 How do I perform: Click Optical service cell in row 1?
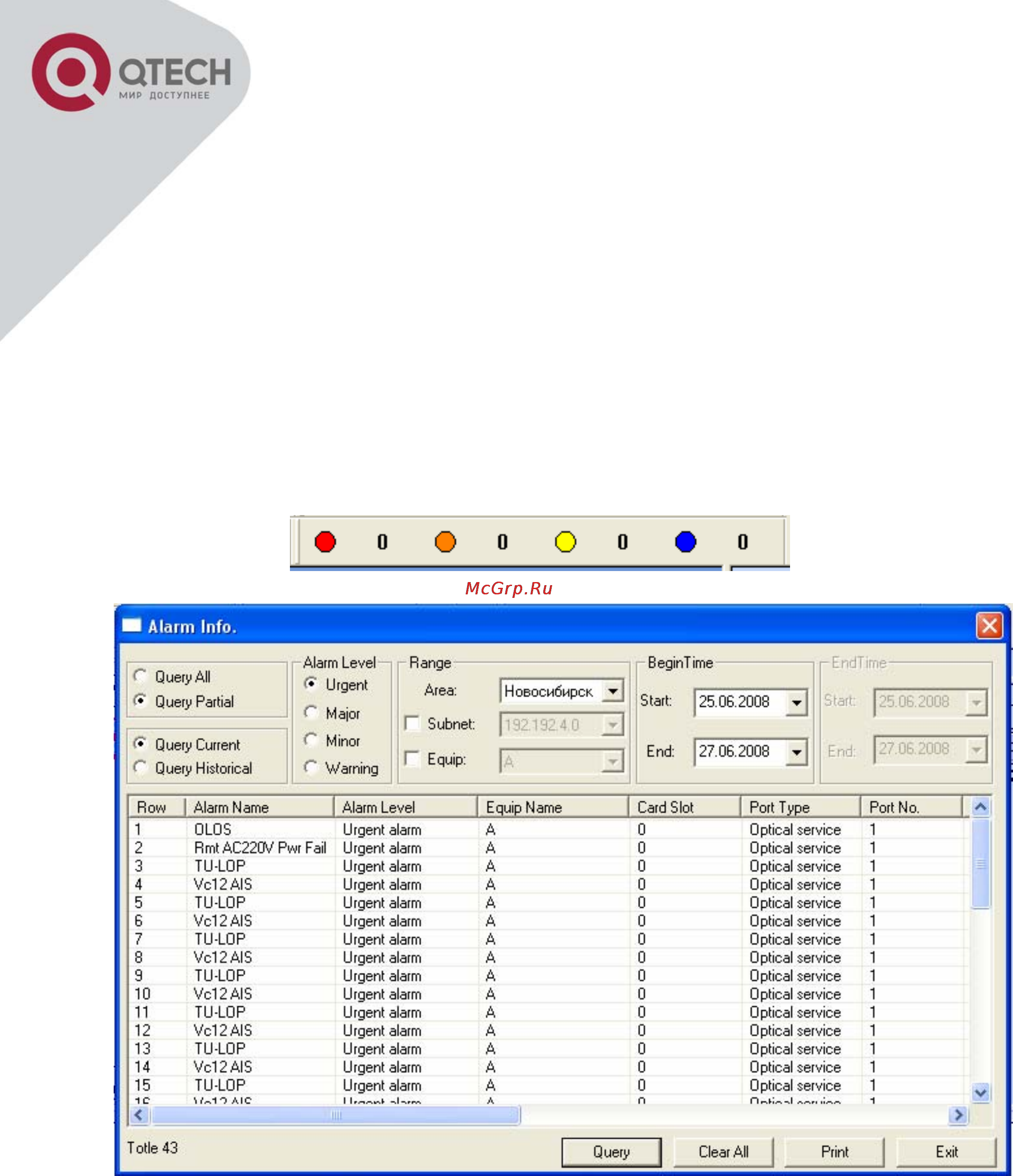(x=794, y=829)
